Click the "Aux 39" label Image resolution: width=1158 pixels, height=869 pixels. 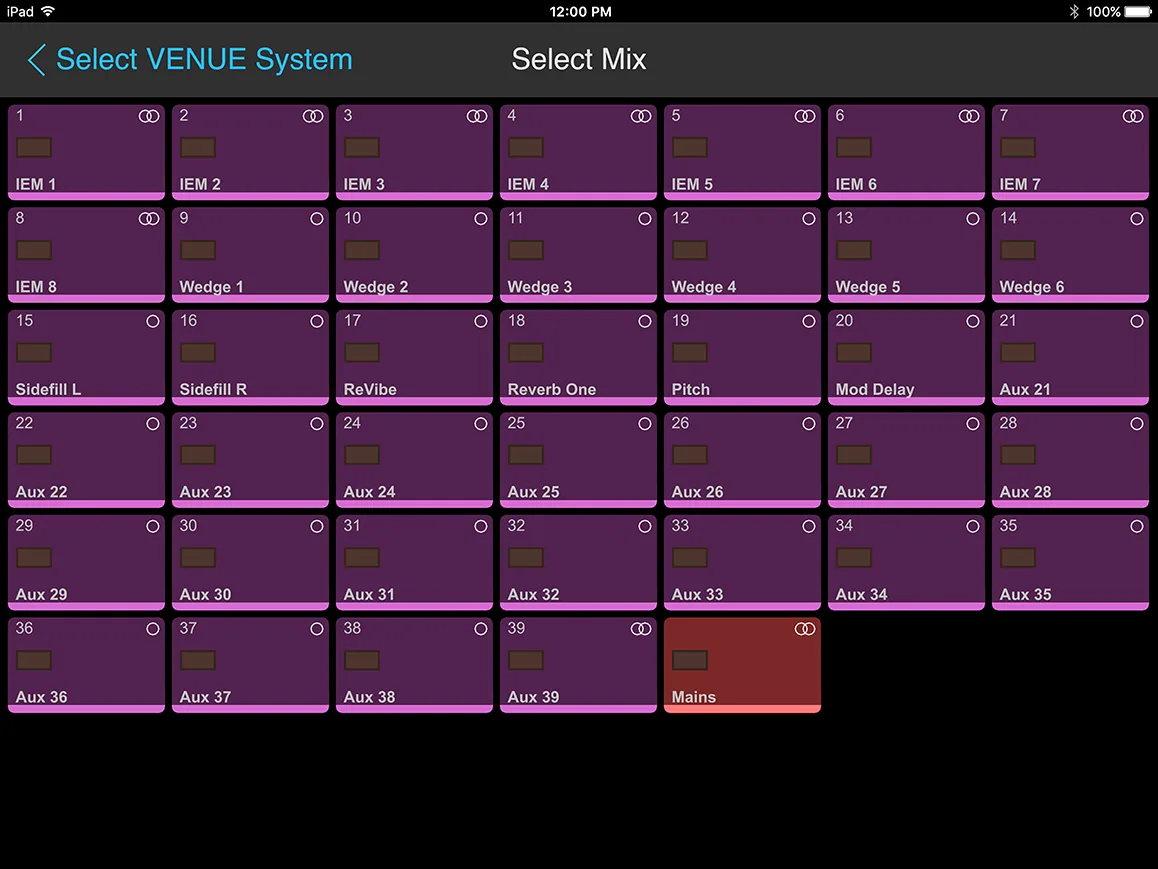tap(533, 697)
